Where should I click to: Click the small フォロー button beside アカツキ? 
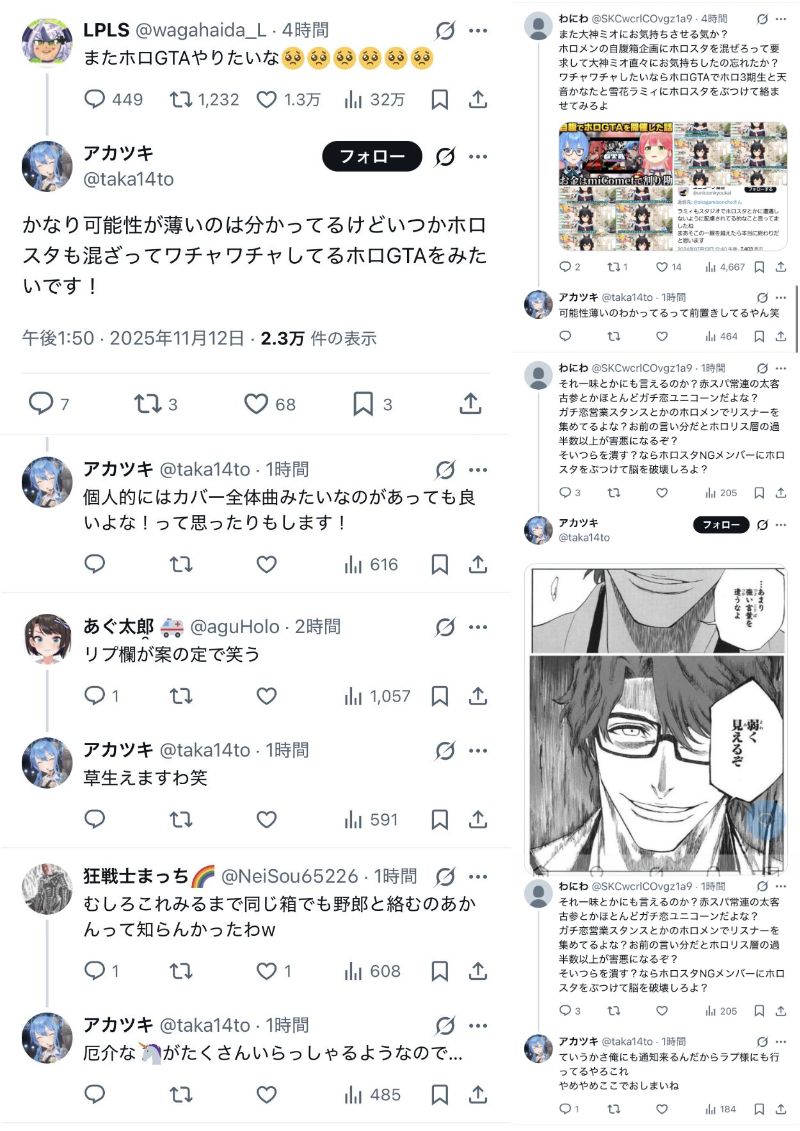click(x=721, y=525)
